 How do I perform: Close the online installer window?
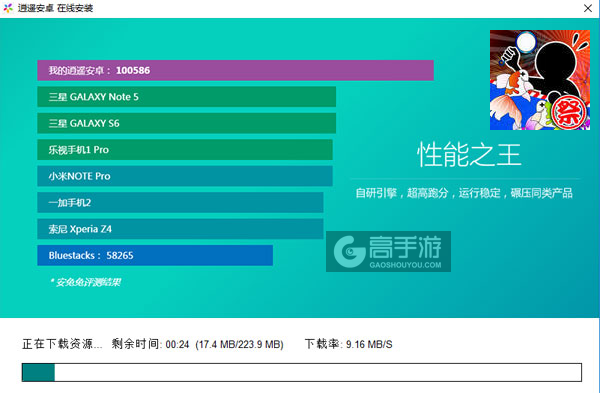588,8
